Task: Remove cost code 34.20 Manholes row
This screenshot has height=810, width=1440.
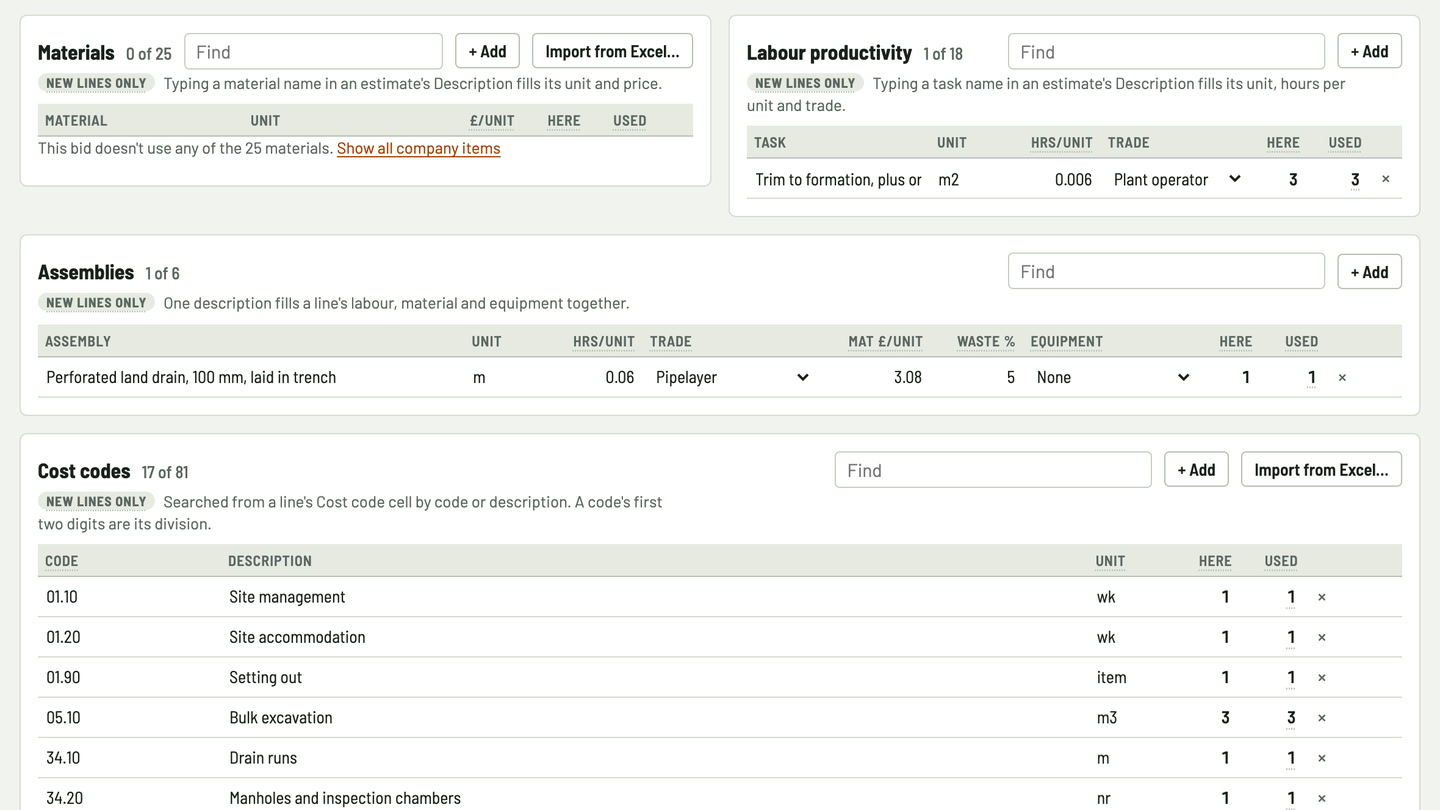Action: click(1321, 798)
